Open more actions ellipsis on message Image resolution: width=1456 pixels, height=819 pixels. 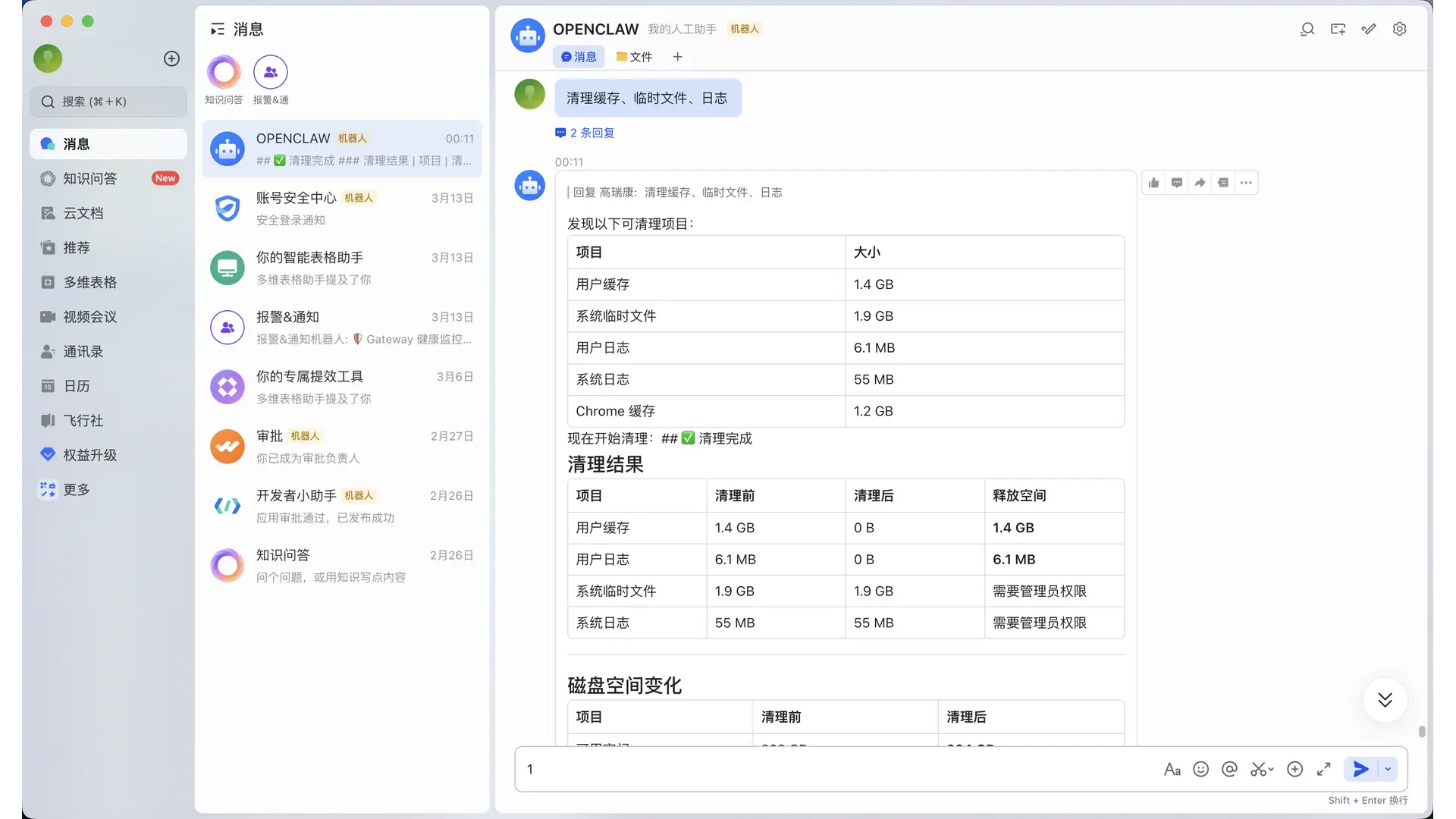click(x=1246, y=183)
